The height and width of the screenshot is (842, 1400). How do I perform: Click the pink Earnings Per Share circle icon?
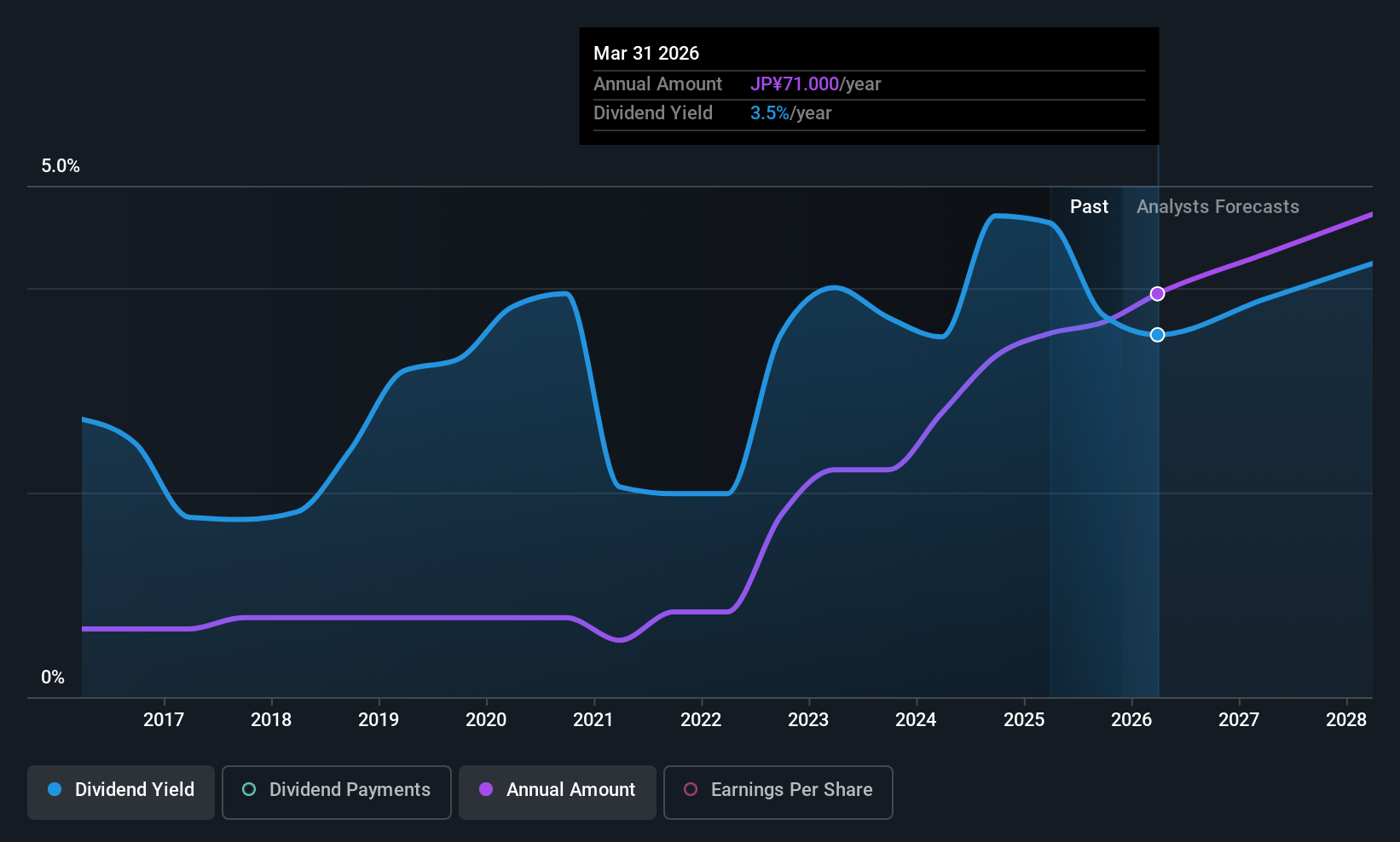(691, 790)
